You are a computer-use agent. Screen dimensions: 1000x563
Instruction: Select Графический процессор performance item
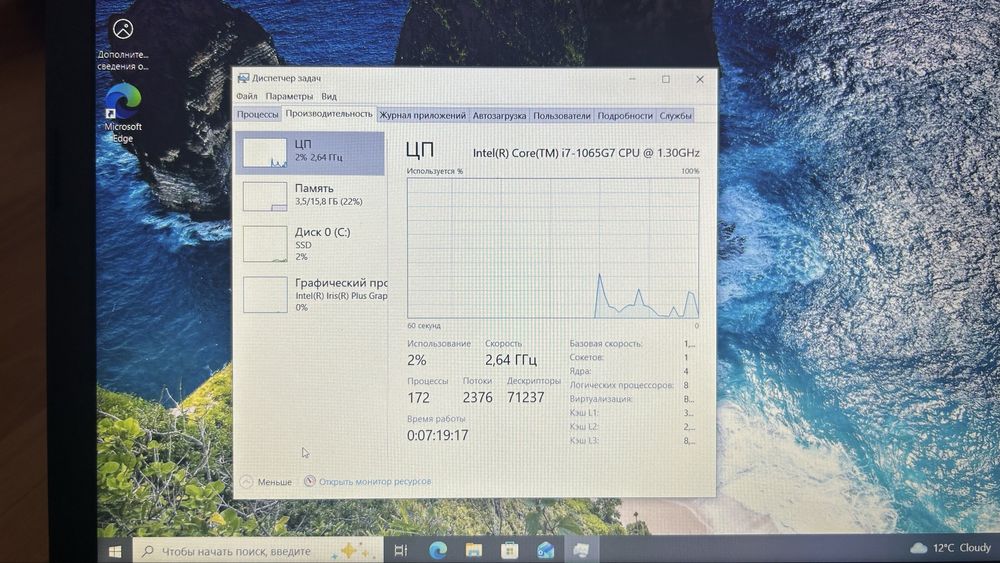pos(310,294)
